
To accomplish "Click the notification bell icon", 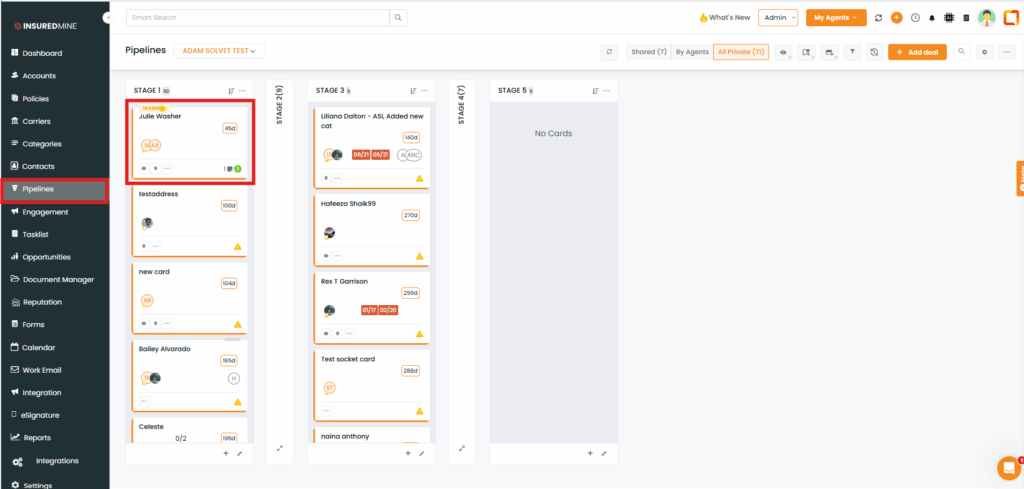I will click(932, 18).
